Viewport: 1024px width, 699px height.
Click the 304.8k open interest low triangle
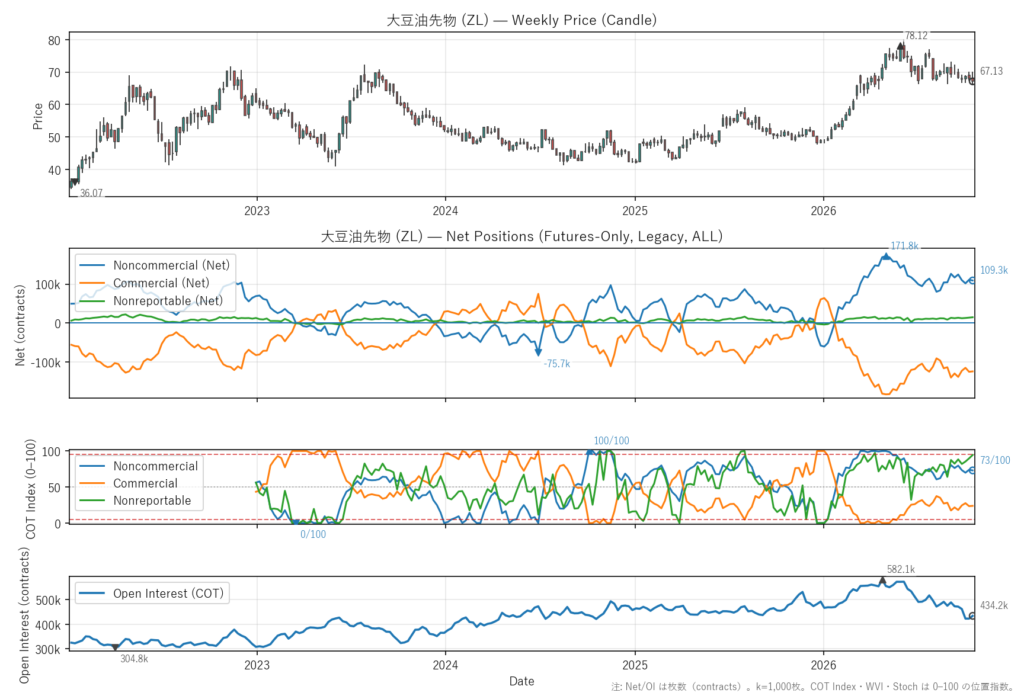coord(116,647)
